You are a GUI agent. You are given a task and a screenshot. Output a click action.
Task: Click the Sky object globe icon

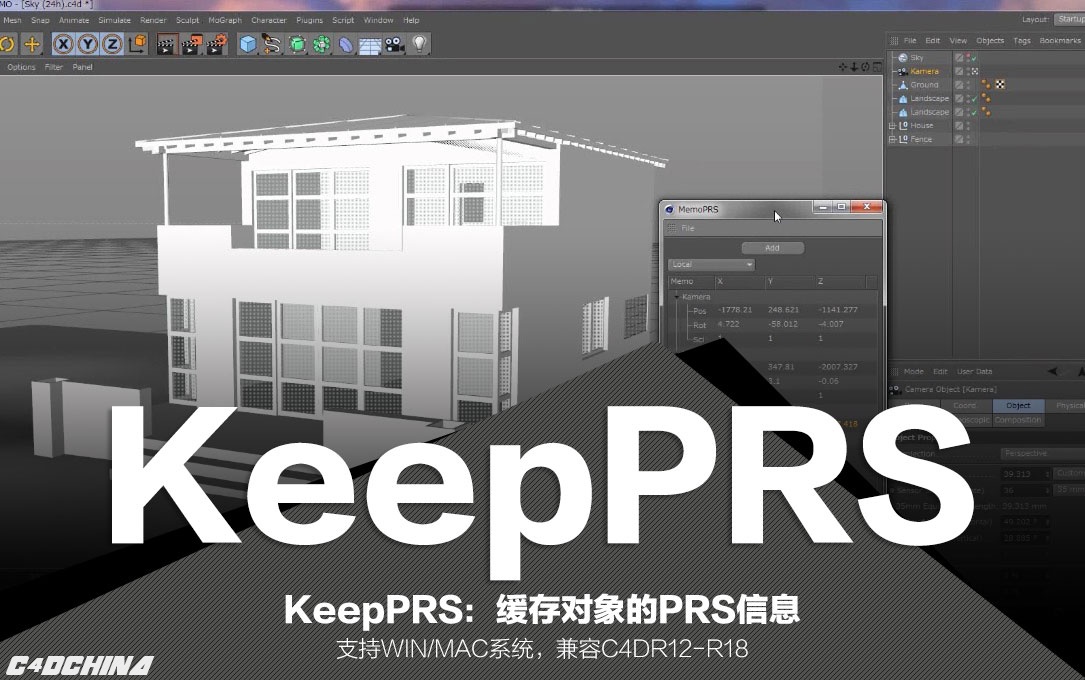coord(903,58)
